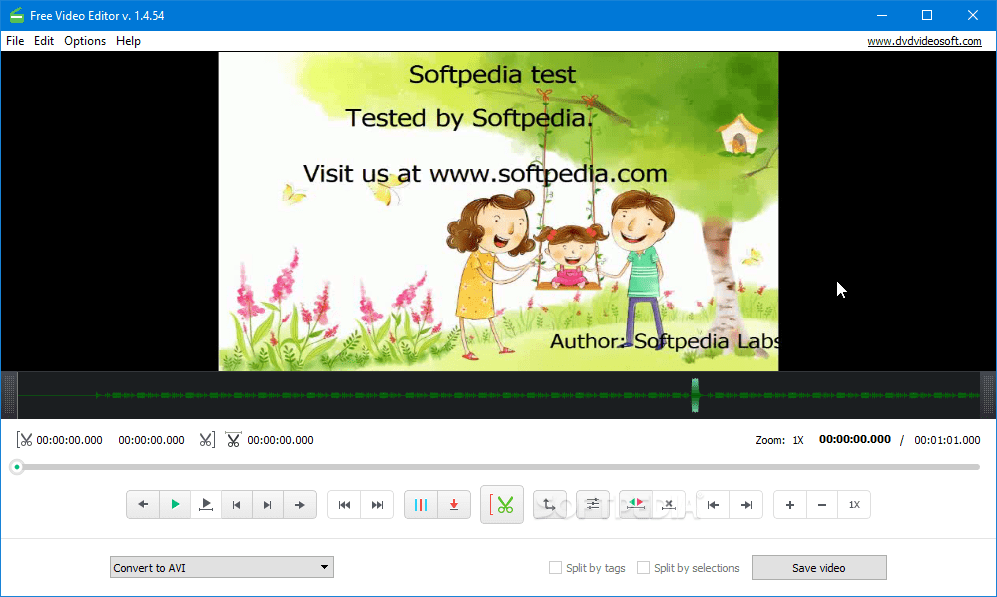
Task: Minimize the Free Video Editor window
Action: (882, 15)
